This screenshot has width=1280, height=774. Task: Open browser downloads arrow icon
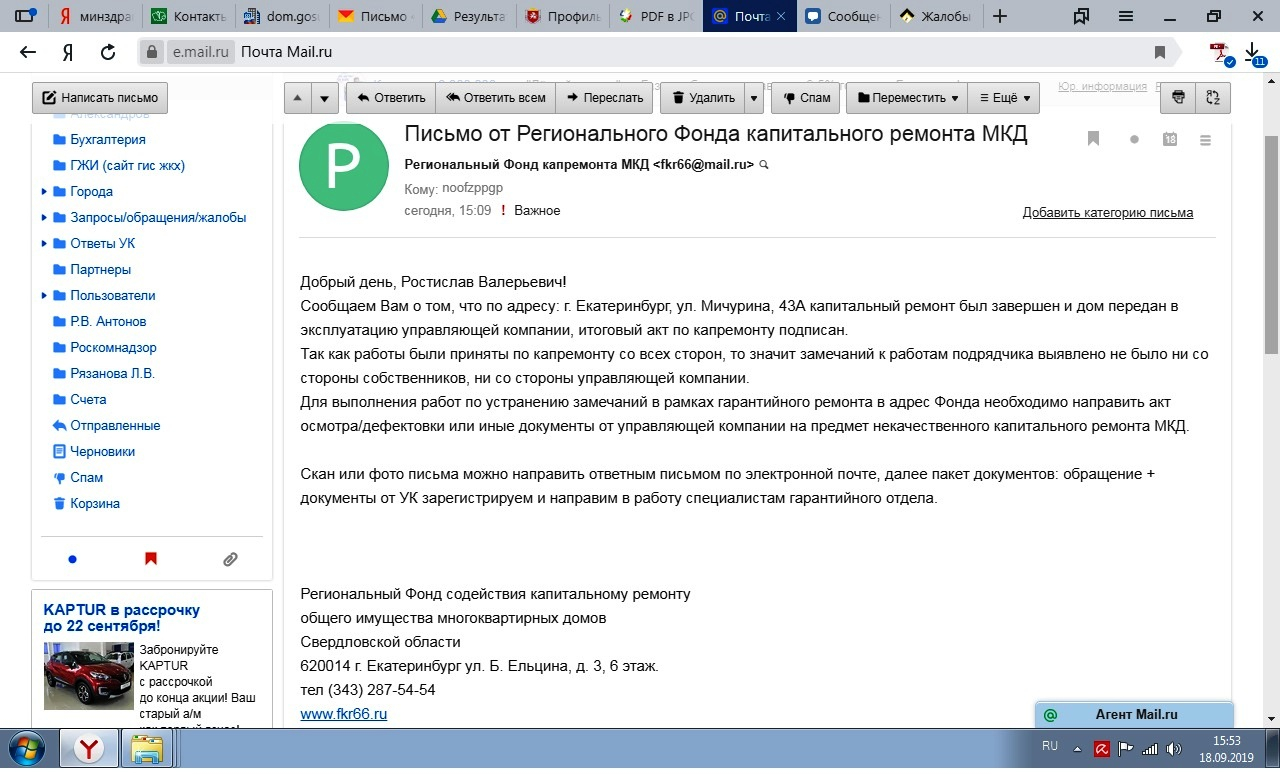pyautogui.click(x=1252, y=52)
